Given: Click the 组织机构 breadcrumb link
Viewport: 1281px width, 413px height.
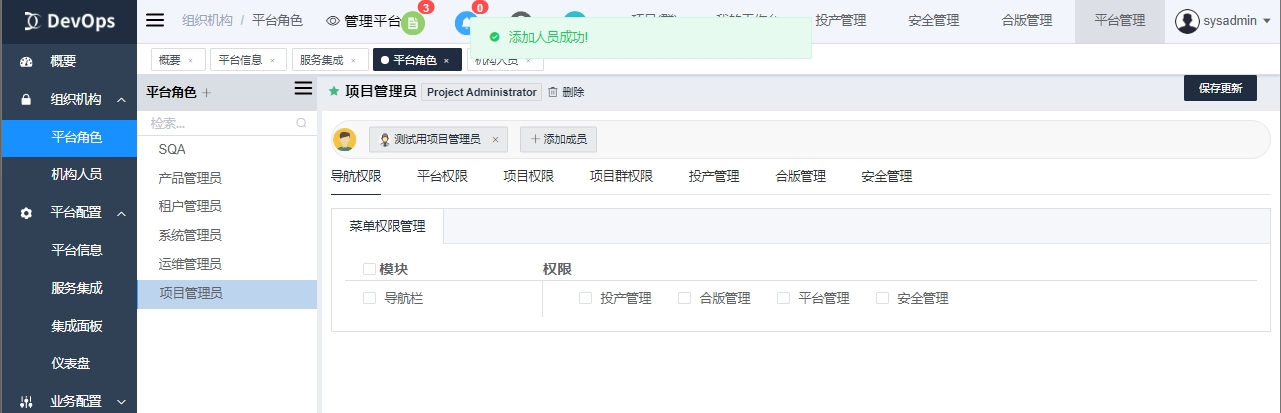Looking at the screenshot, I should click(206, 20).
